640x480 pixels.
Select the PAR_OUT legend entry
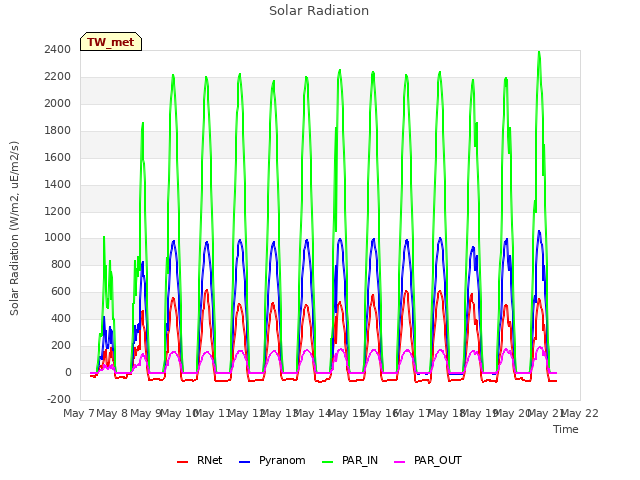point(428,460)
